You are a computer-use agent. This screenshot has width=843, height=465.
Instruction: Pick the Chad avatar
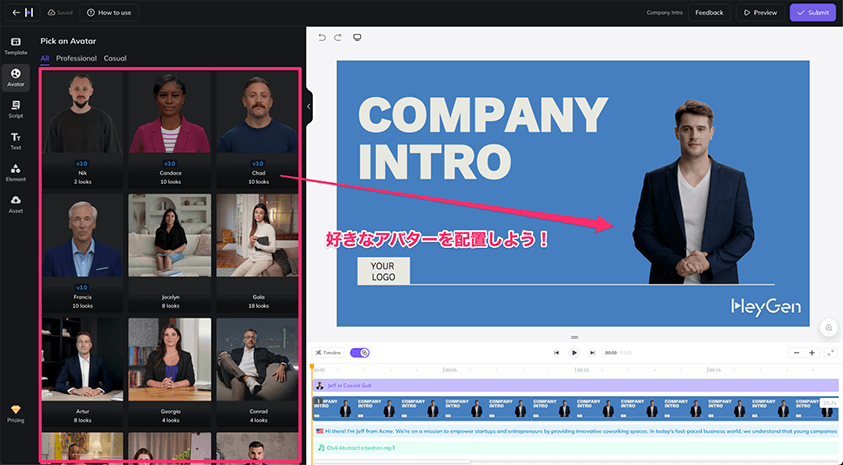(257, 129)
